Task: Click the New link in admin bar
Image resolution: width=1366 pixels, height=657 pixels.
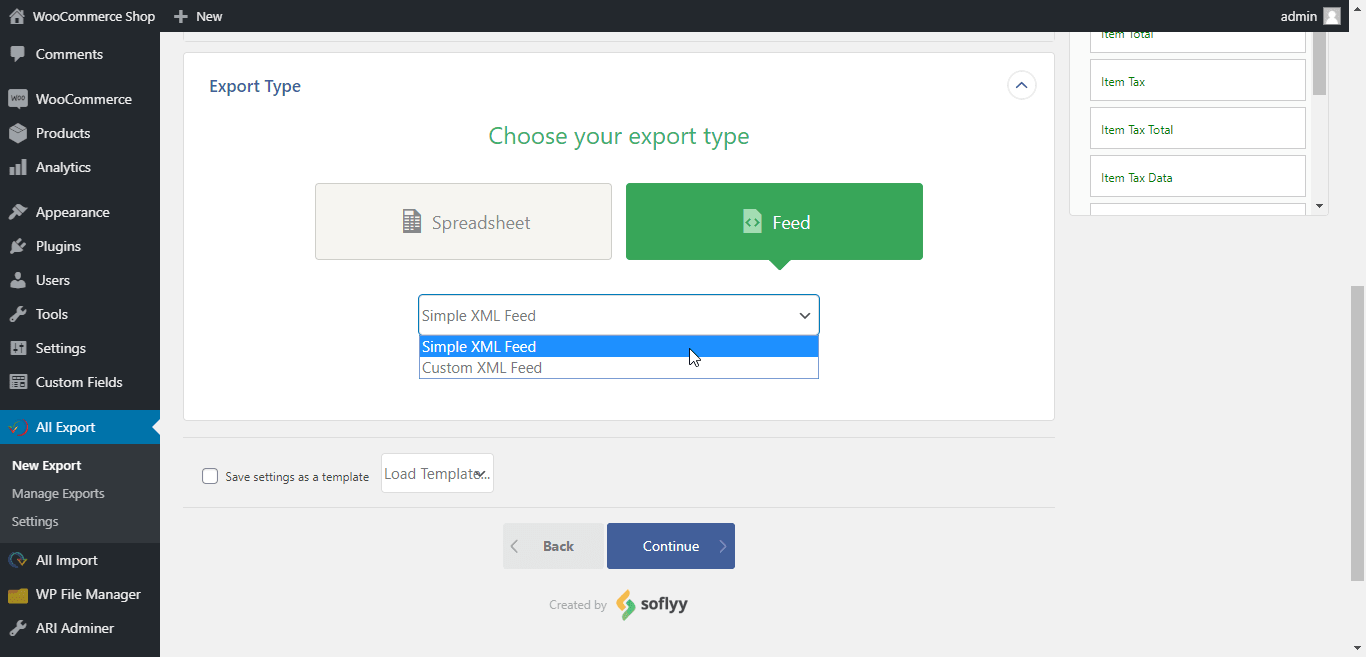Action: (198, 16)
